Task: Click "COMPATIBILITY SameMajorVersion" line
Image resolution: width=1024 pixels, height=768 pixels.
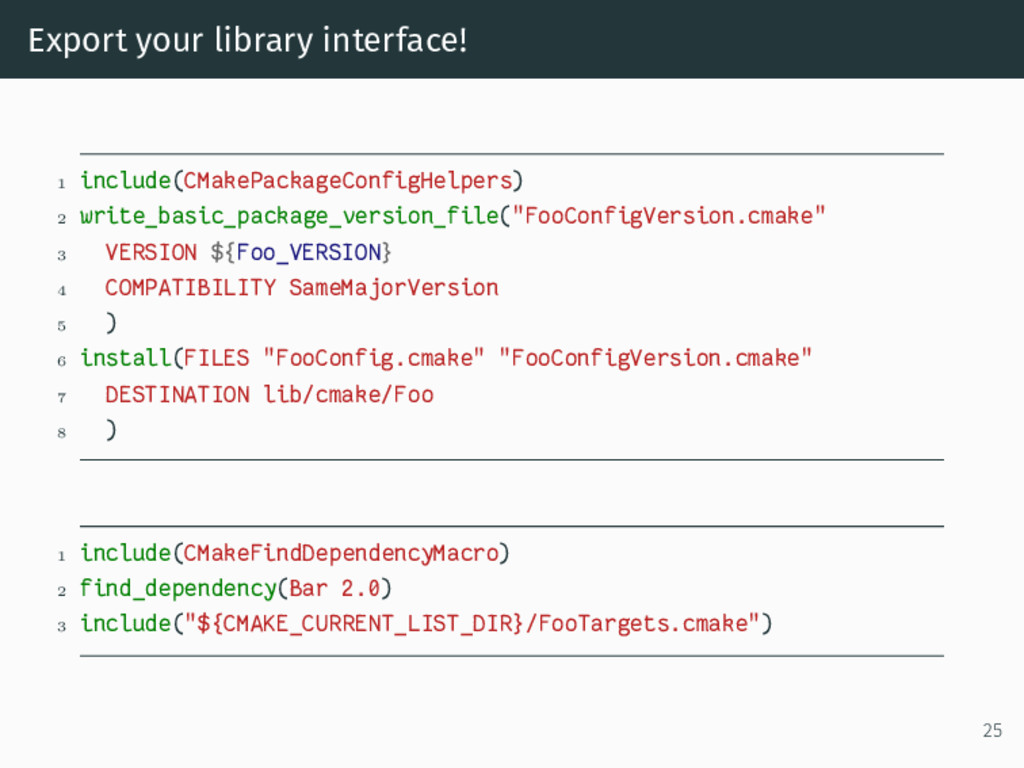Action: click(x=302, y=288)
